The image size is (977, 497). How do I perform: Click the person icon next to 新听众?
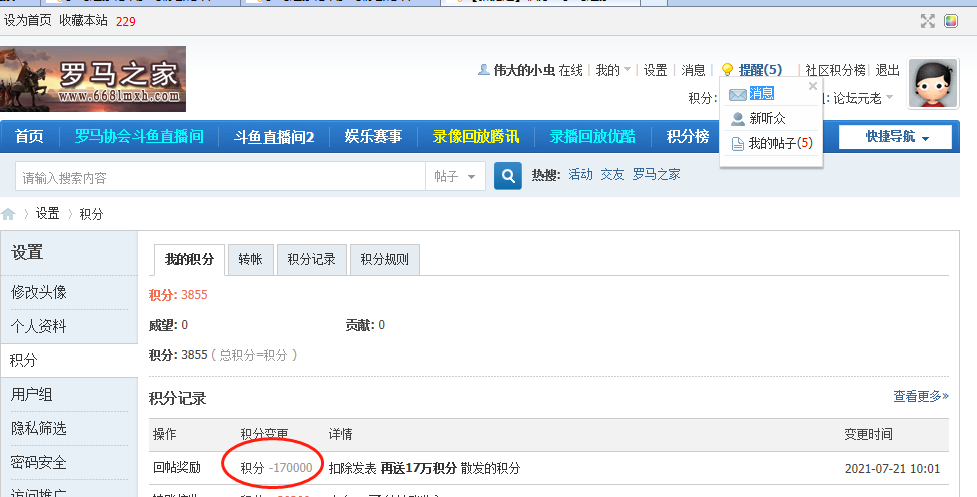click(x=738, y=118)
